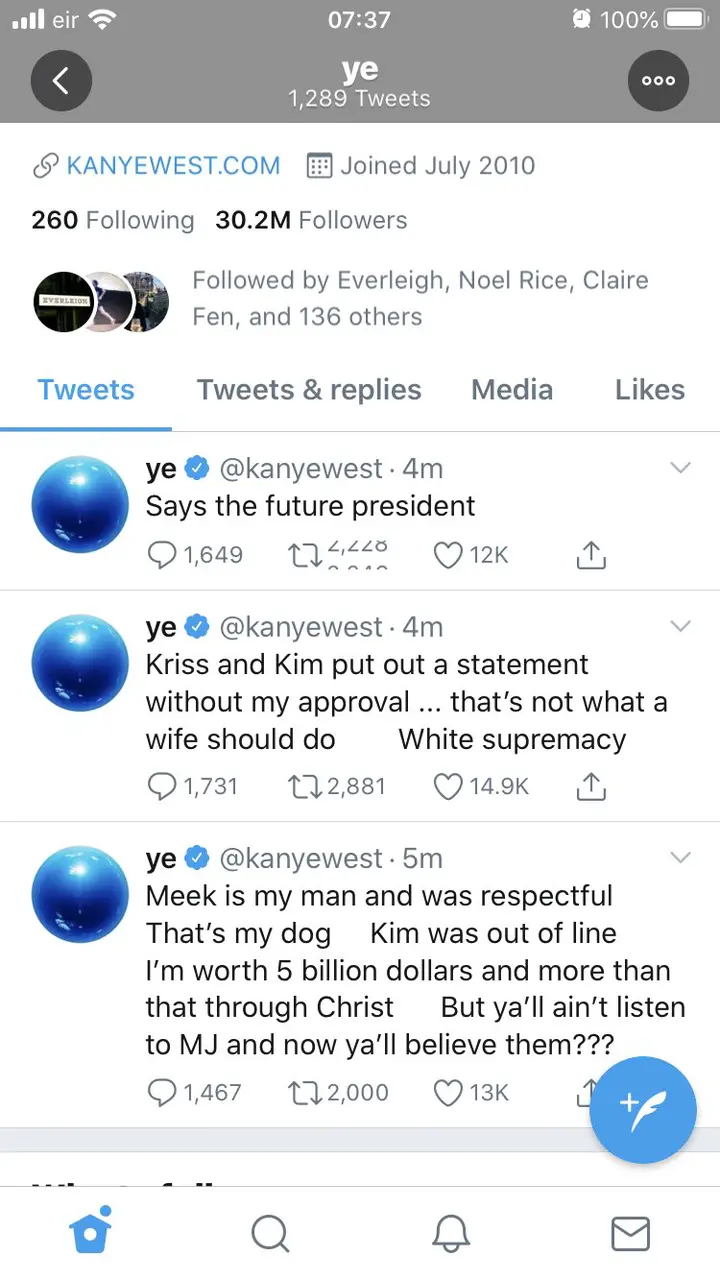Open the Messages envelope icon

point(630,1234)
